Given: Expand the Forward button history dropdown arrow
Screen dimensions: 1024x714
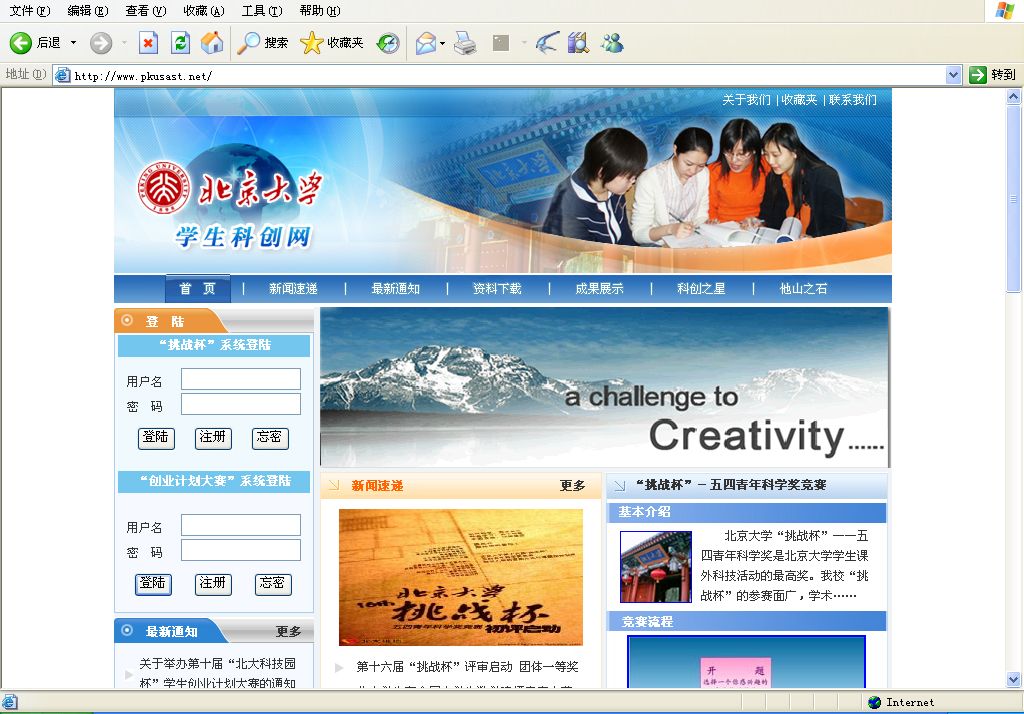Looking at the screenshot, I should point(124,43).
